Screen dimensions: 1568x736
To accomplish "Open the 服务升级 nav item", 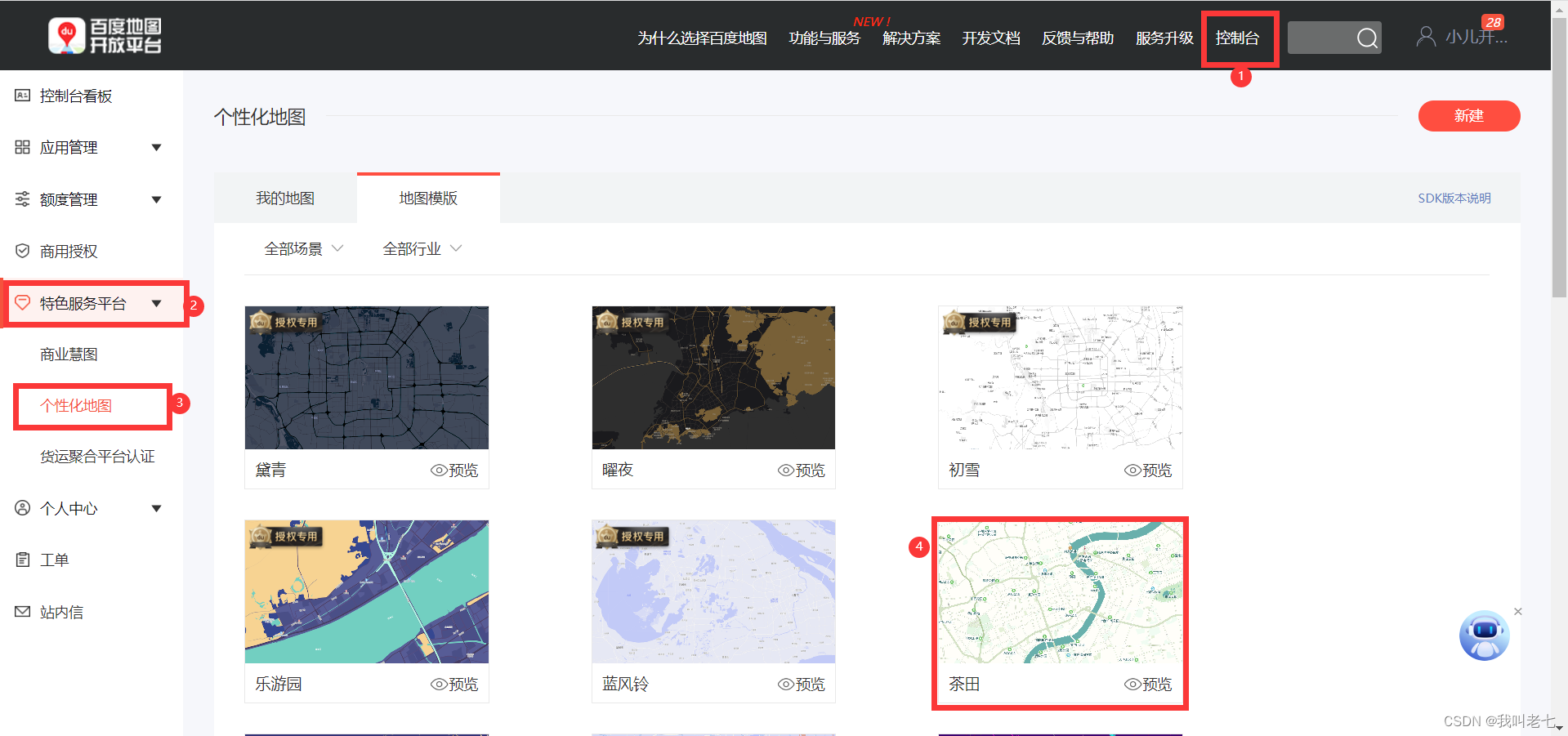I will (x=1164, y=38).
